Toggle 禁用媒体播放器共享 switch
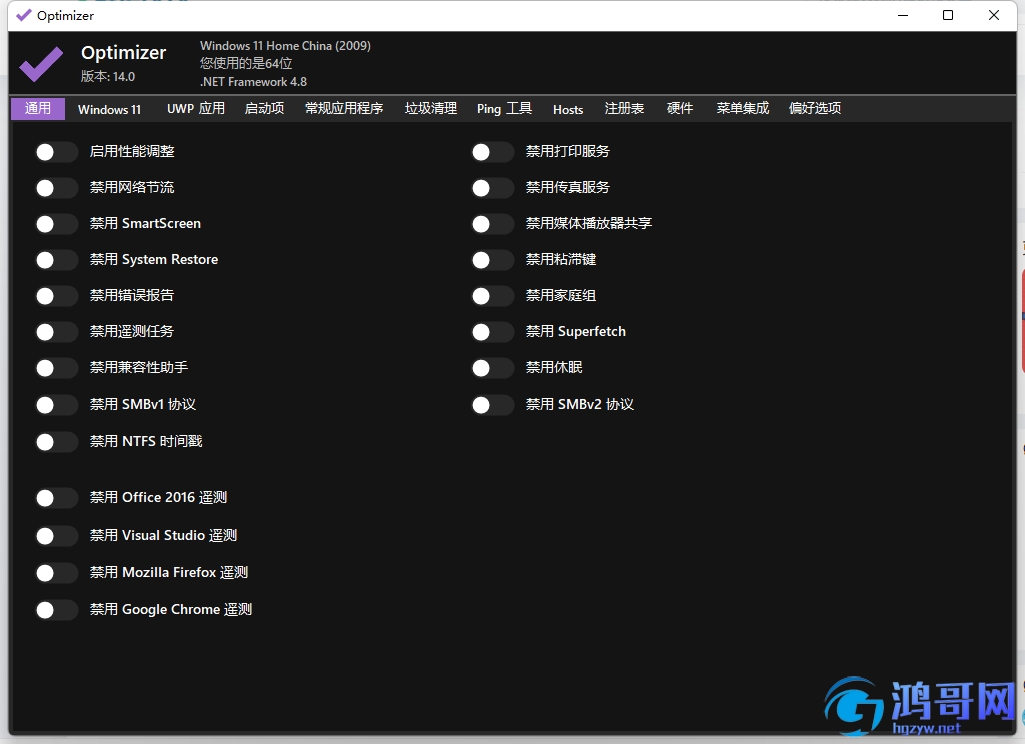Image resolution: width=1025 pixels, height=744 pixels. point(492,224)
